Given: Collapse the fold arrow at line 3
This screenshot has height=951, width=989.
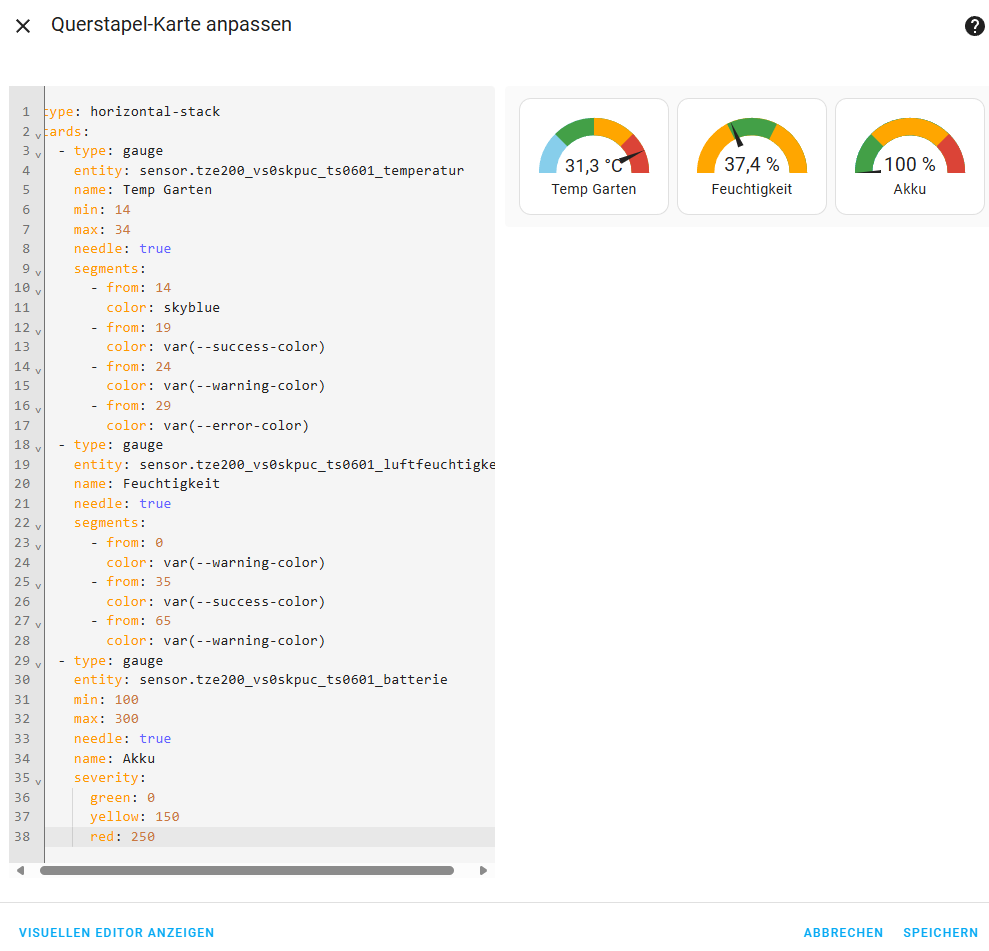Looking at the screenshot, I should click(x=38, y=154).
